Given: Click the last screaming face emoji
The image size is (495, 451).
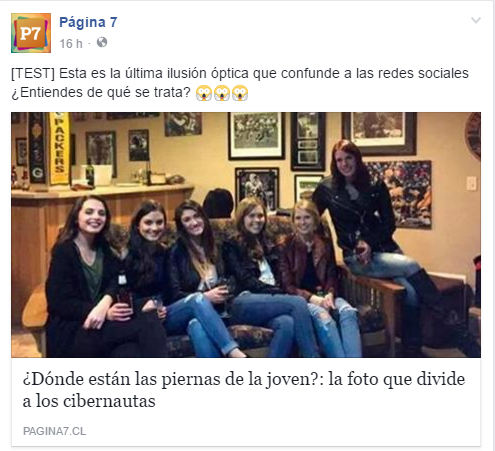Looking at the screenshot, I should pyautogui.click(x=240, y=93).
